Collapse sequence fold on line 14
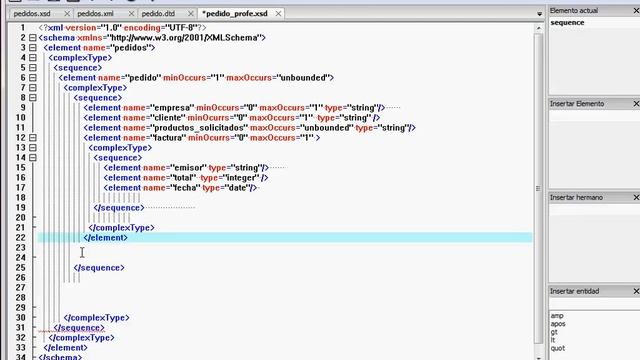The width and height of the screenshot is (640, 360). point(33,158)
